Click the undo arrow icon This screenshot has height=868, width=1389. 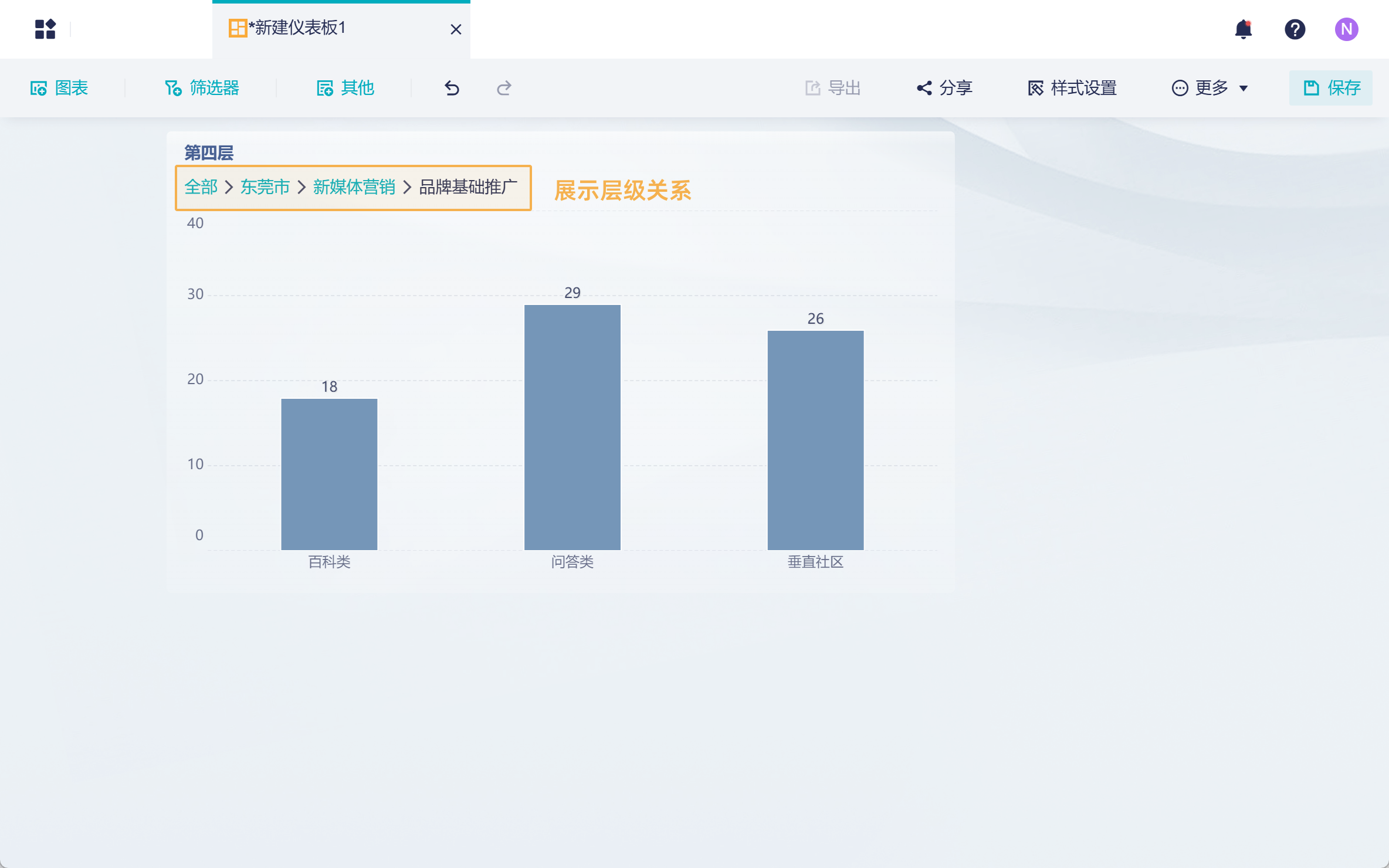[x=452, y=88]
